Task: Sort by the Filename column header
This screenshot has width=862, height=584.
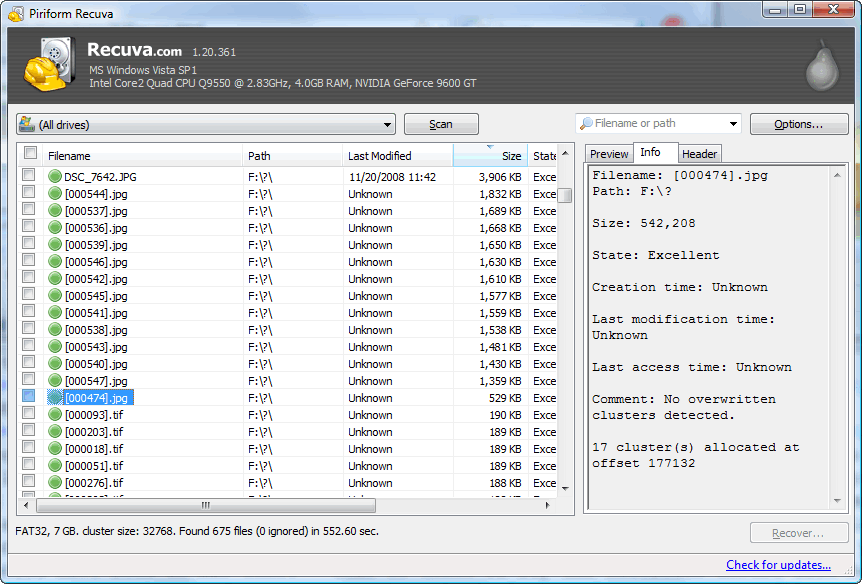Action: click(142, 156)
